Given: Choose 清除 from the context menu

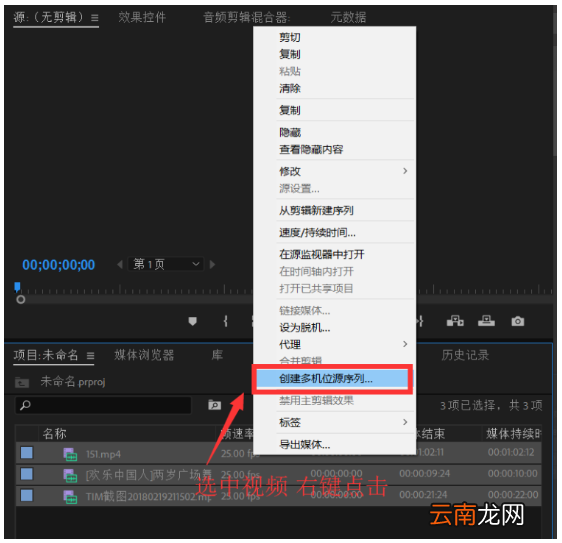Looking at the screenshot, I should coord(290,88).
